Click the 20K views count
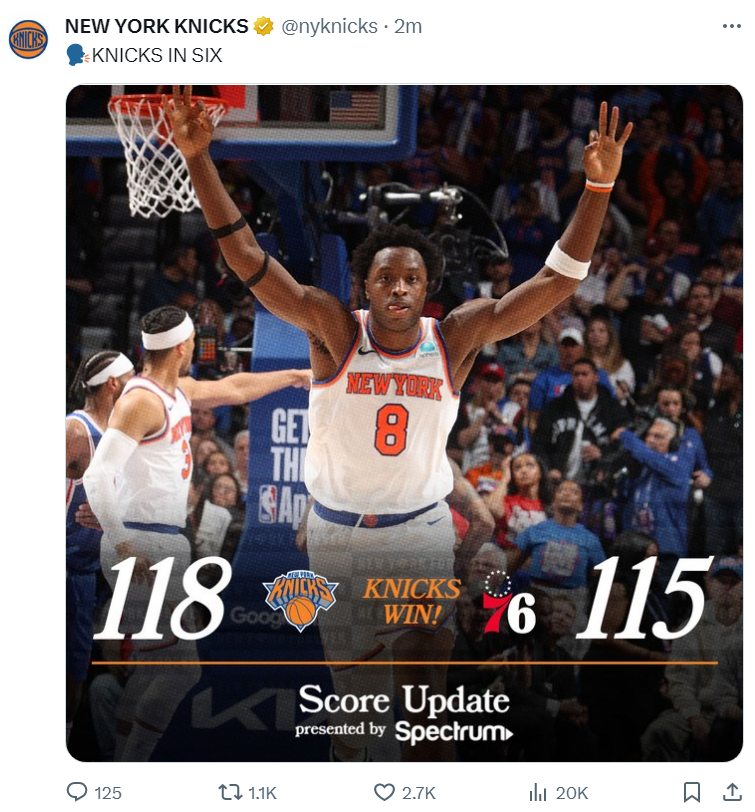Image resolution: width=755 pixels, height=812 pixels. tap(572, 793)
